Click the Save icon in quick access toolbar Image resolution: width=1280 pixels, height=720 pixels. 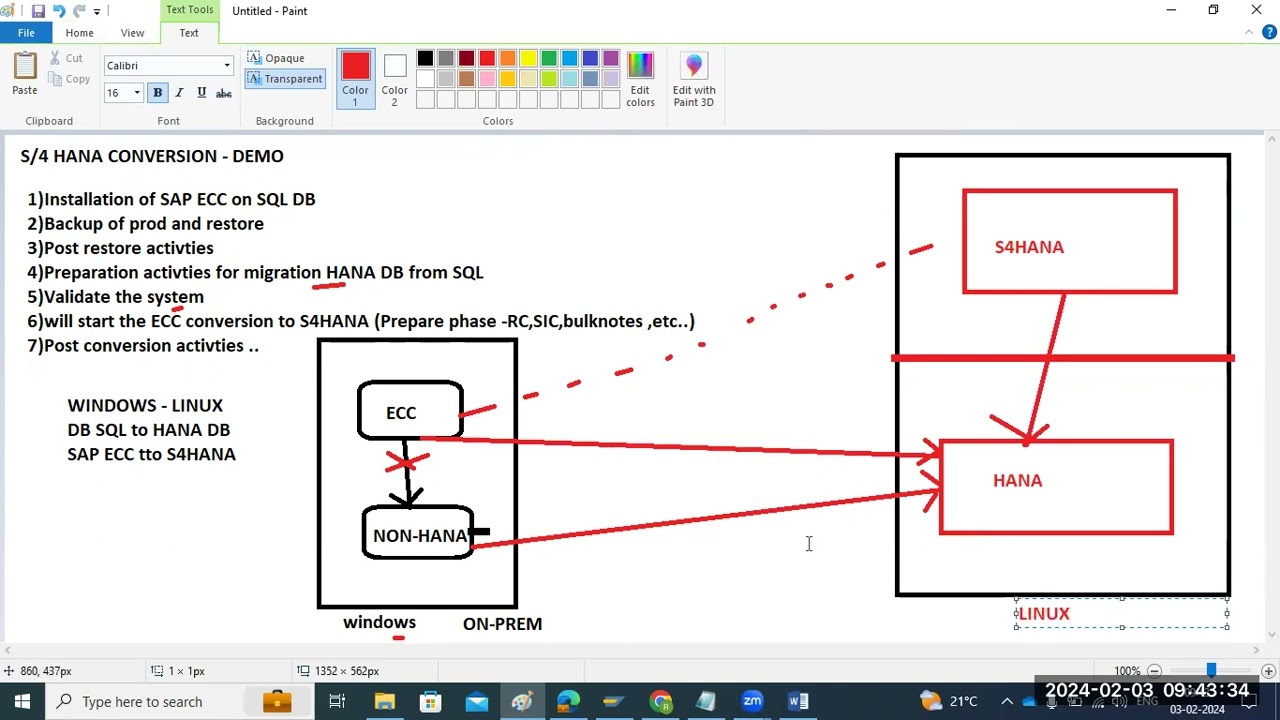pyautogui.click(x=38, y=11)
